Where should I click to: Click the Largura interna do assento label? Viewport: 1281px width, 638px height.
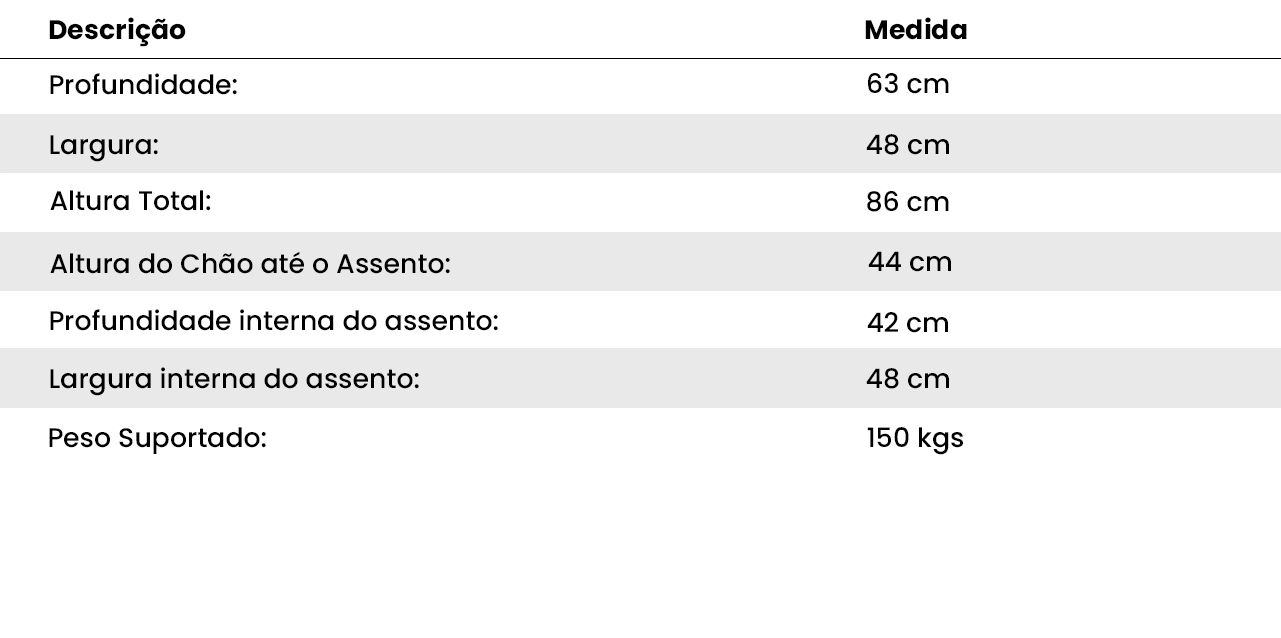point(234,379)
